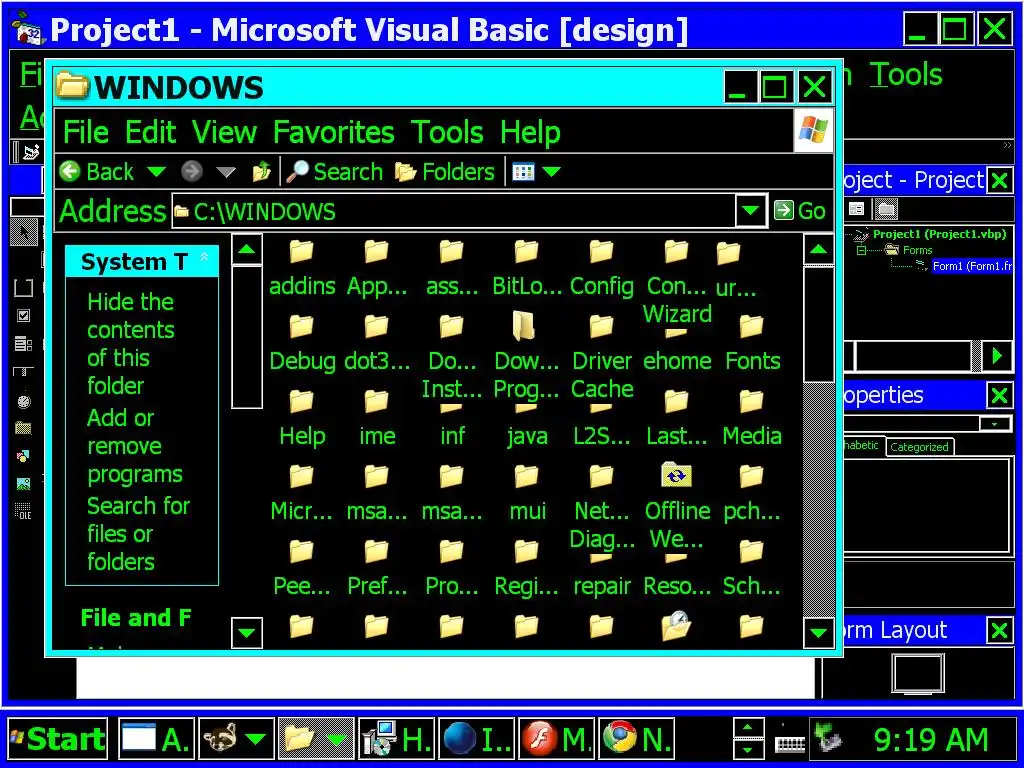Screen dimensions: 1024x768
Task: Expand the Address bar dropdown
Action: tap(750, 210)
